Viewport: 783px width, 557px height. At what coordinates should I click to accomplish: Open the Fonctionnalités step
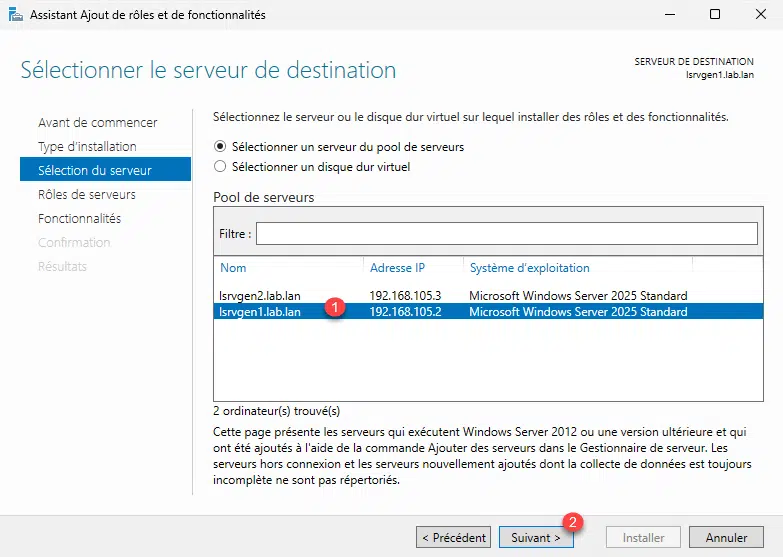[x=79, y=218]
